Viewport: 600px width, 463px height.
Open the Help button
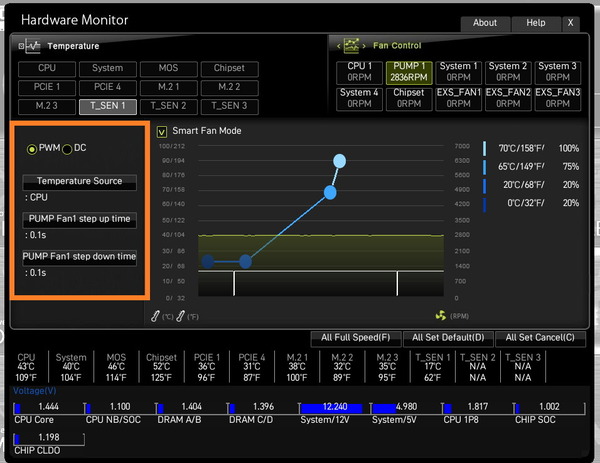coord(536,24)
